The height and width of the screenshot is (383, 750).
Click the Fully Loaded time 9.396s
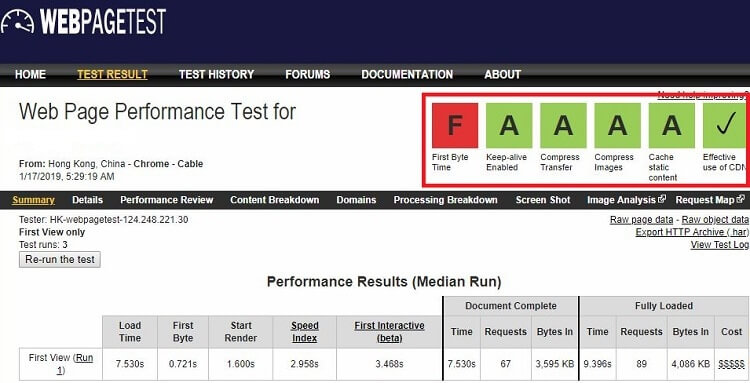tap(597, 364)
